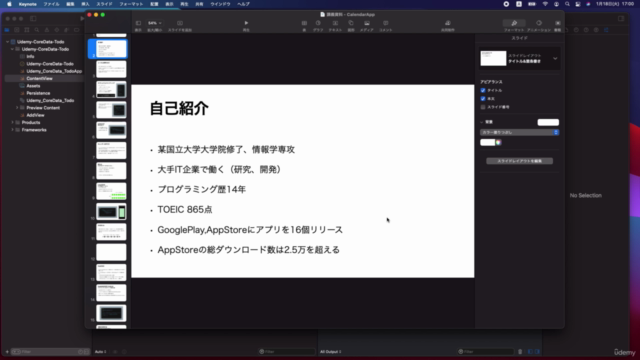This screenshot has width=640, height=360.
Task: Insert a table via the toolbar
Action: pos(304,23)
